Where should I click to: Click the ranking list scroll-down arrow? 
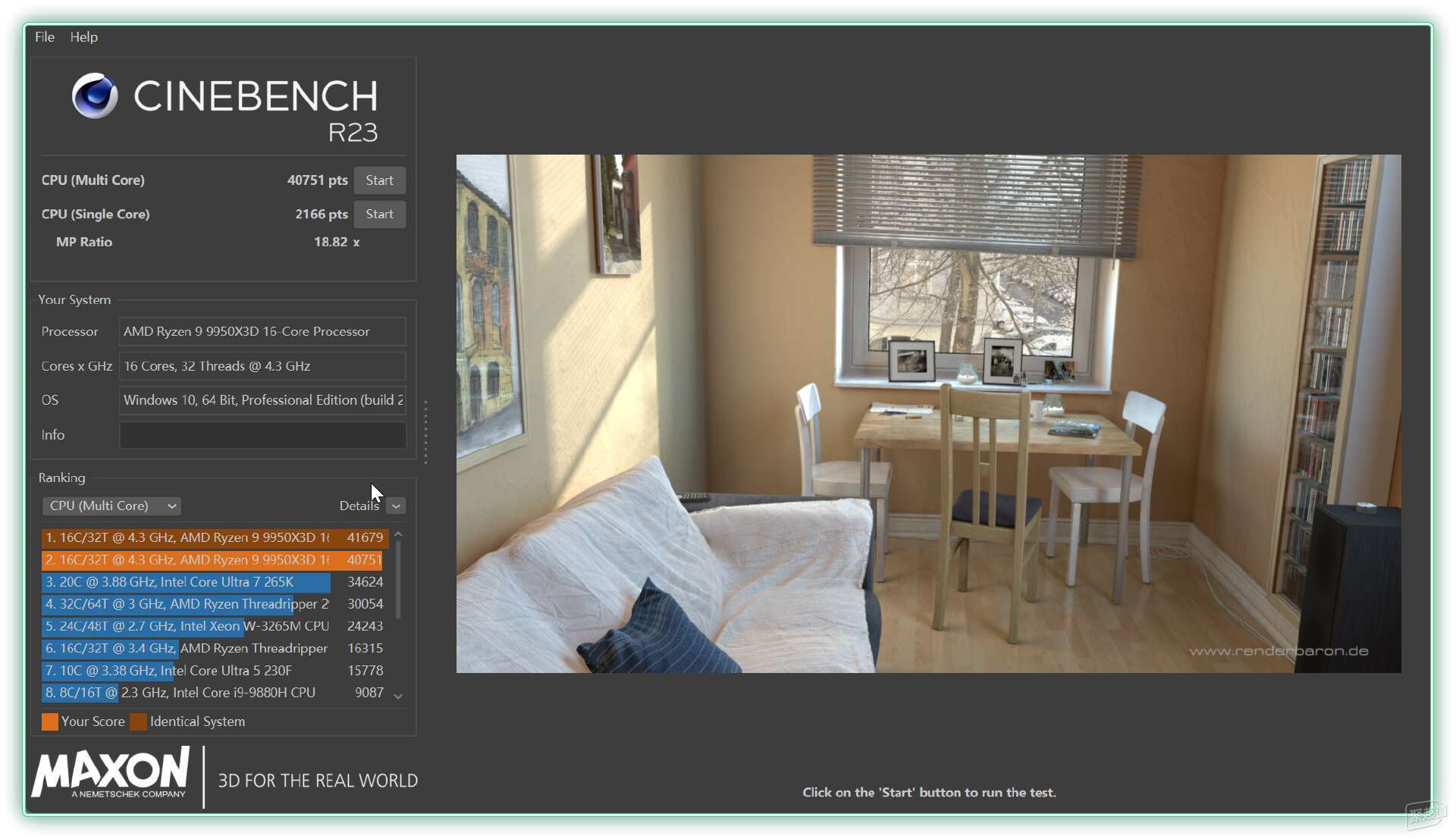(398, 696)
